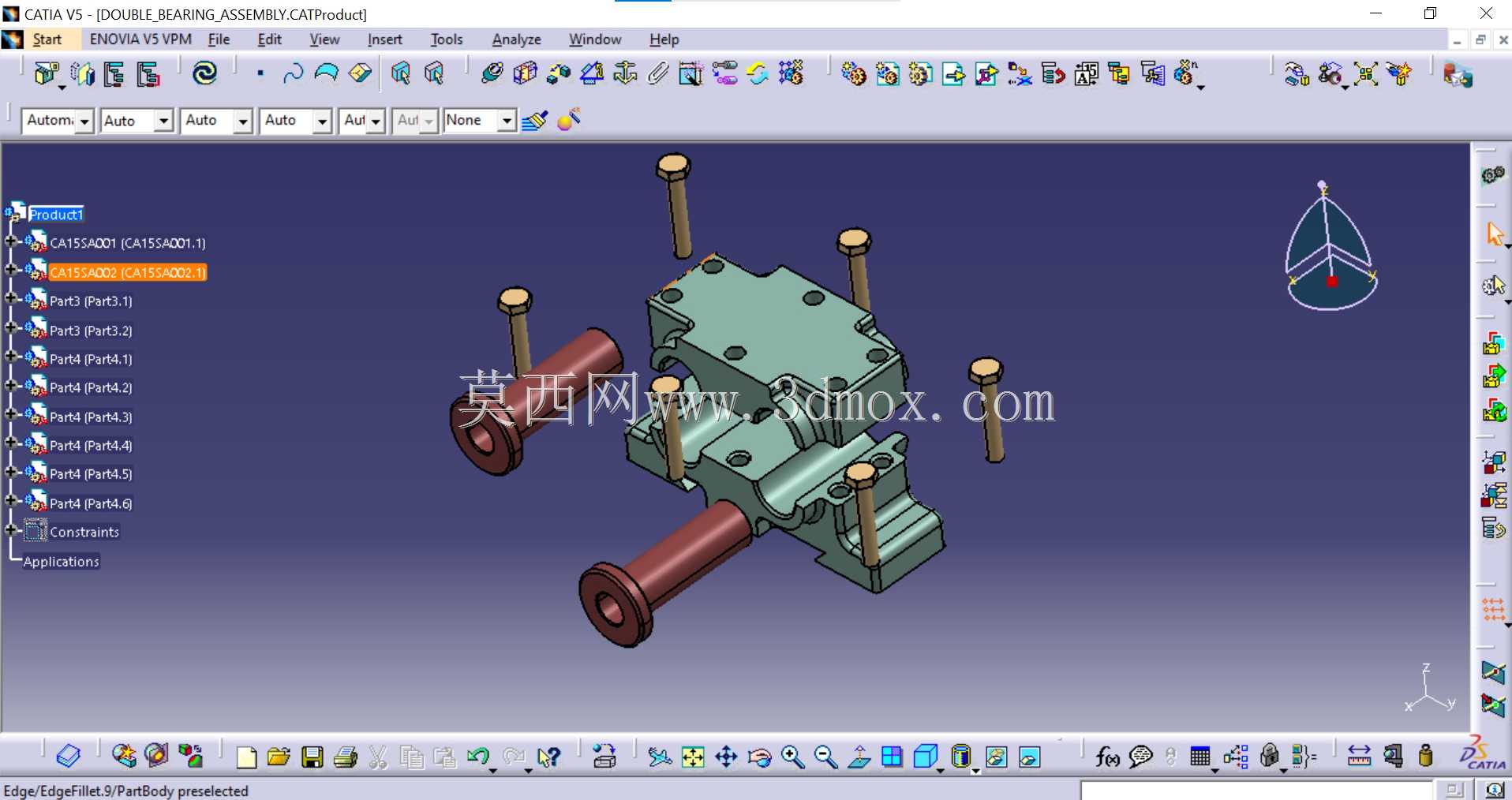
Task: Open the Measure Between tool
Action: coord(1359,757)
